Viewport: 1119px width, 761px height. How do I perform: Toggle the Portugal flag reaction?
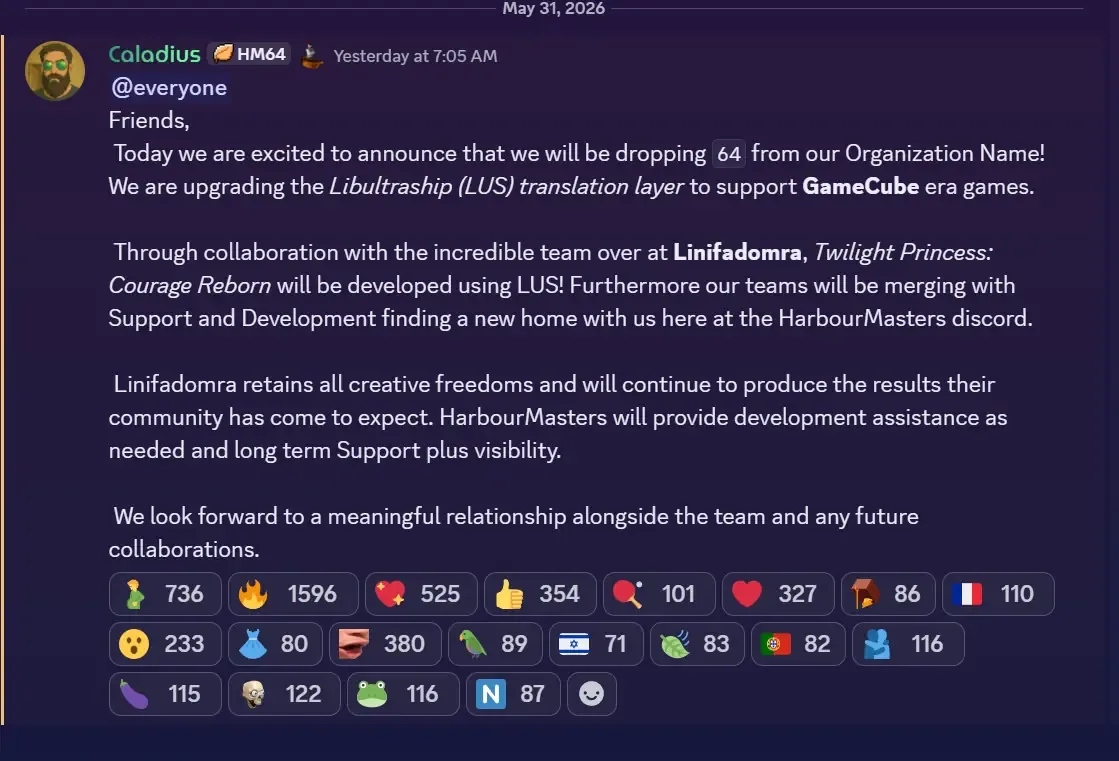click(x=798, y=644)
